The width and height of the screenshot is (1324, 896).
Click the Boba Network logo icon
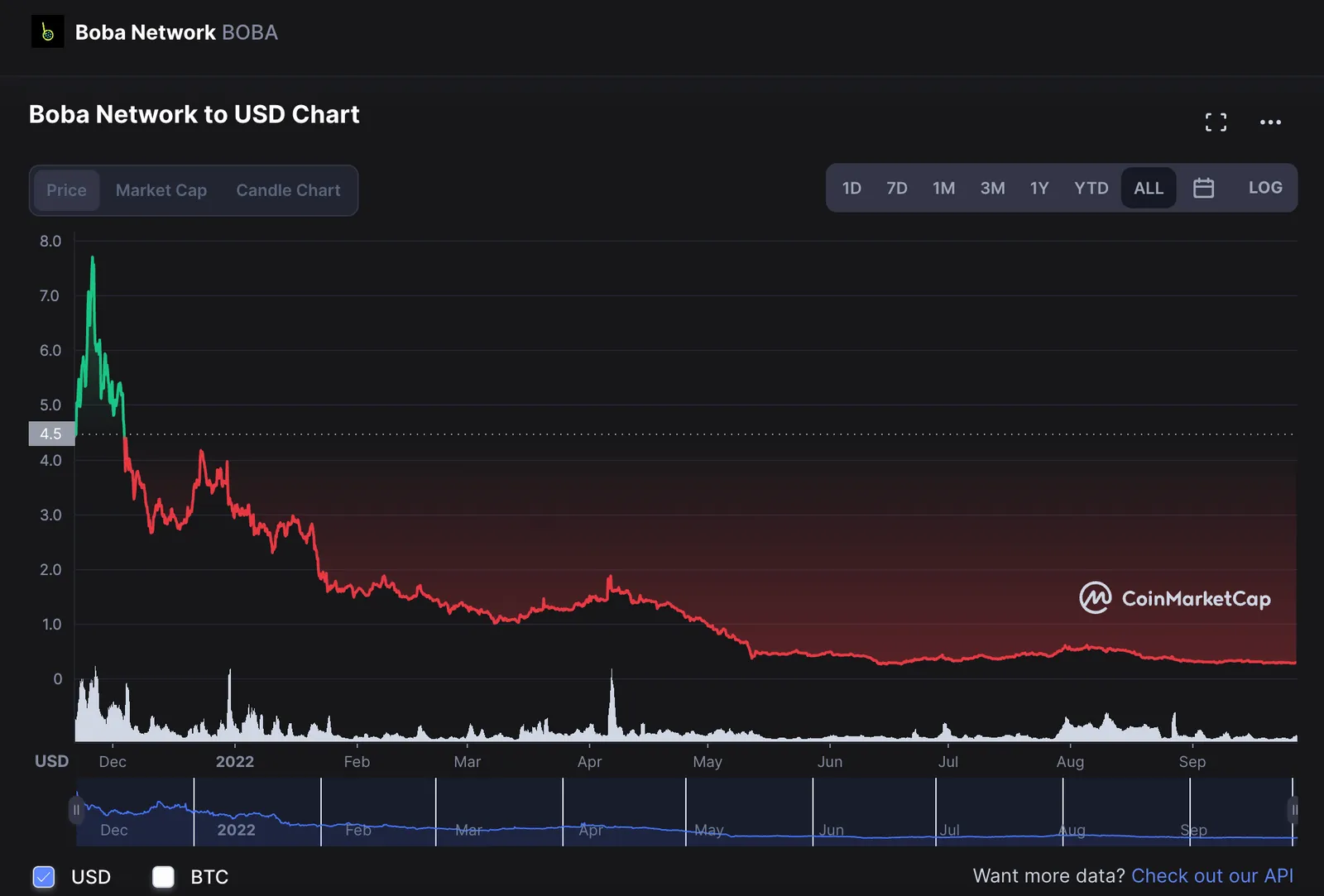click(47, 32)
